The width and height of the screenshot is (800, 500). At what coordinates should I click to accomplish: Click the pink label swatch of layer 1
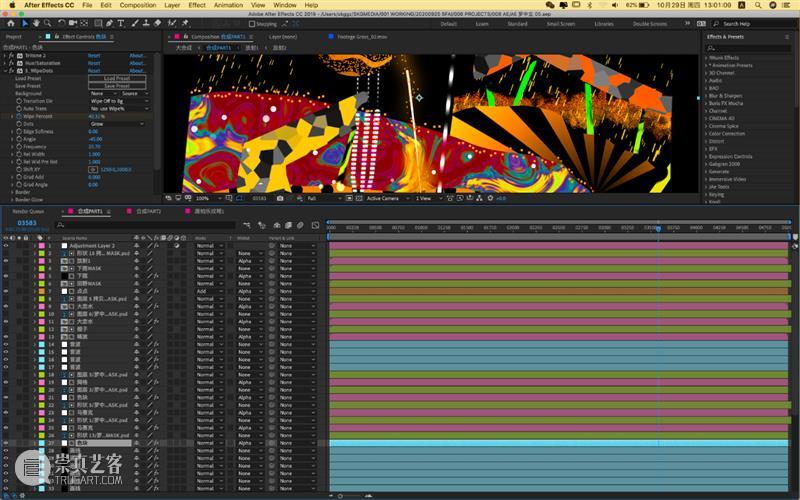pyautogui.click(x=41, y=245)
